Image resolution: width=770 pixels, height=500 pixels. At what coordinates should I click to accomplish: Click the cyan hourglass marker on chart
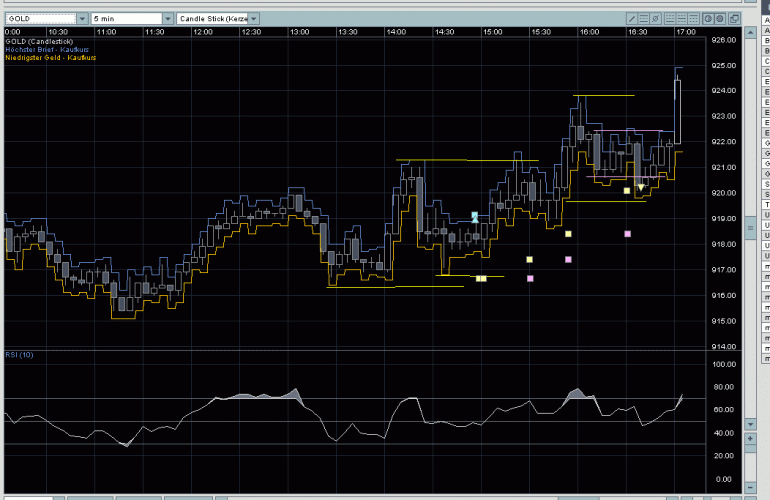475,216
